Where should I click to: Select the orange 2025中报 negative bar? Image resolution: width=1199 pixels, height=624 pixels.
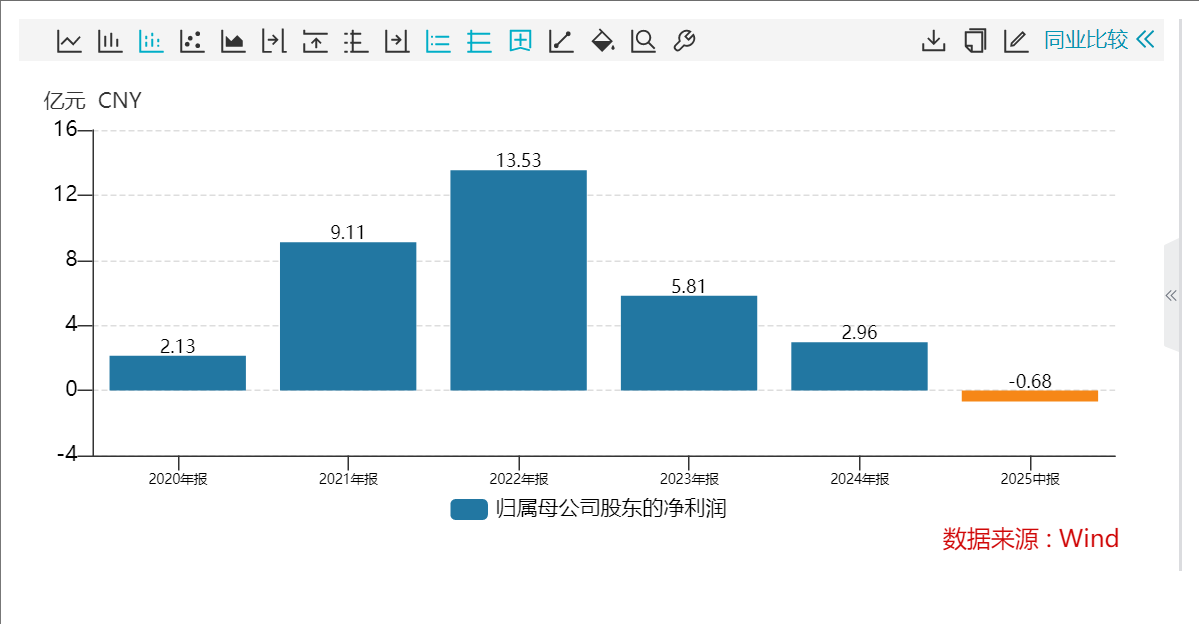click(x=1029, y=395)
